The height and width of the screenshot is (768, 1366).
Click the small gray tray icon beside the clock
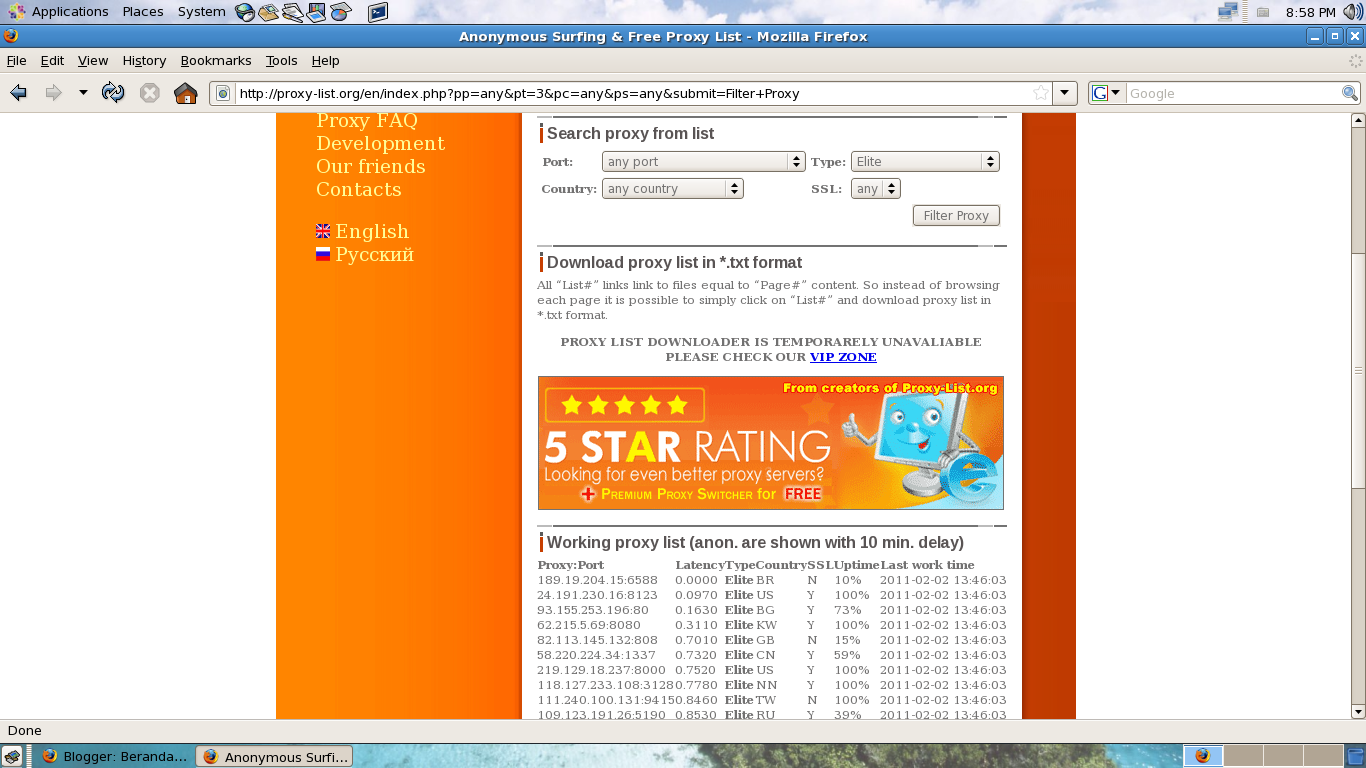click(1263, 12)
